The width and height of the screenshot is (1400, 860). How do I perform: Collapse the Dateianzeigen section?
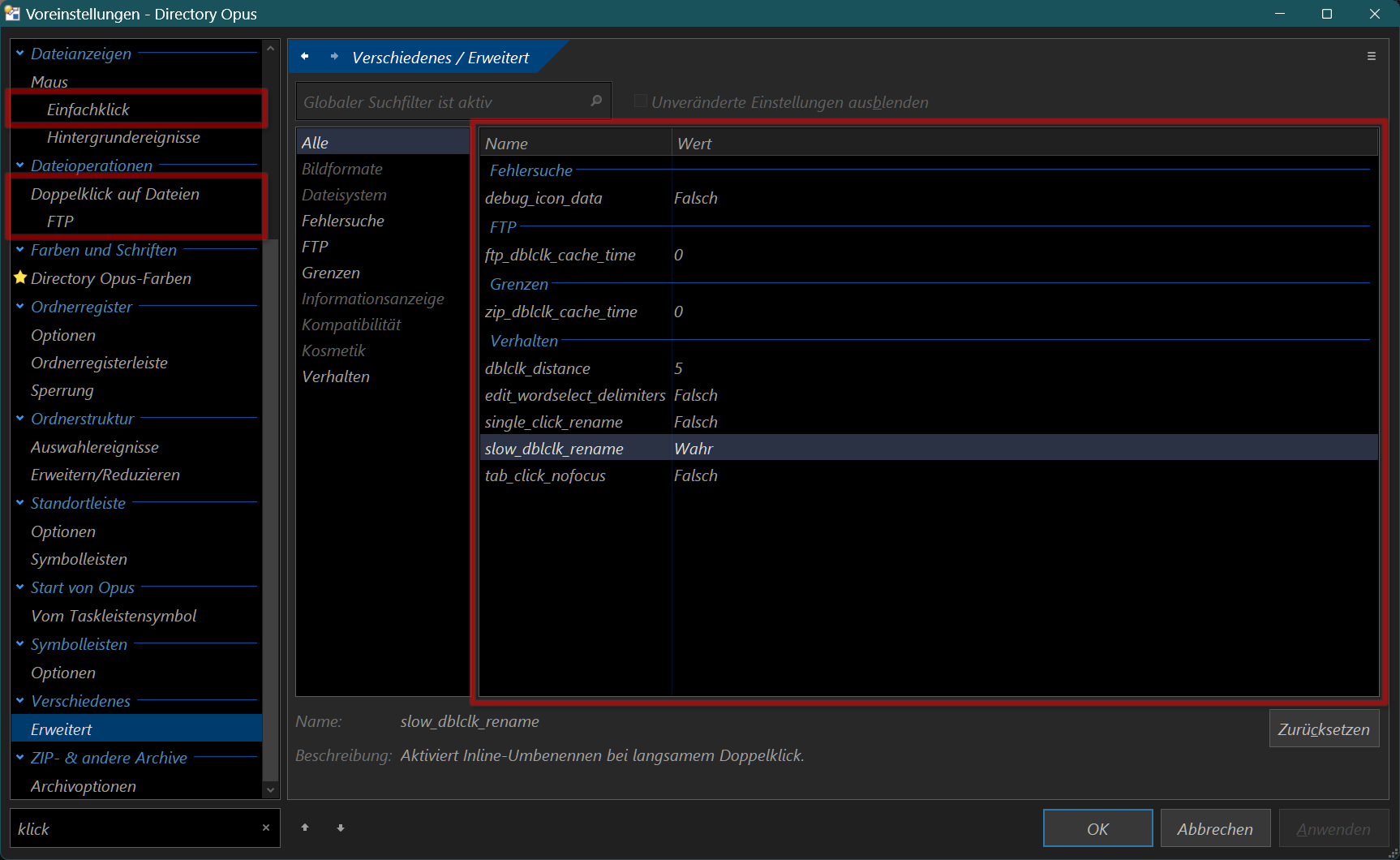coord(20,54)
